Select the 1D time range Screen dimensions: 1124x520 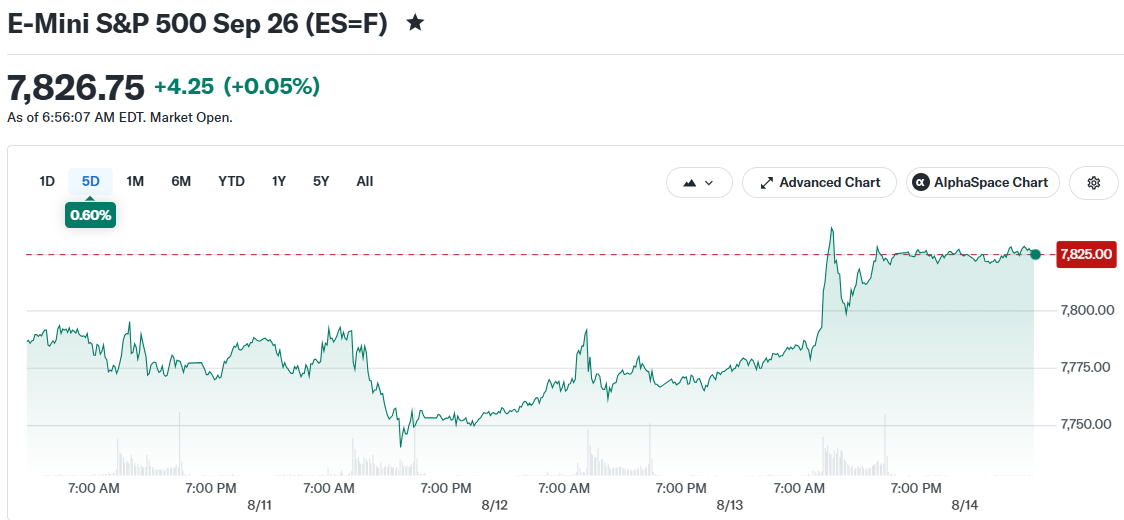pyautogui.click(x=47, y=181)
